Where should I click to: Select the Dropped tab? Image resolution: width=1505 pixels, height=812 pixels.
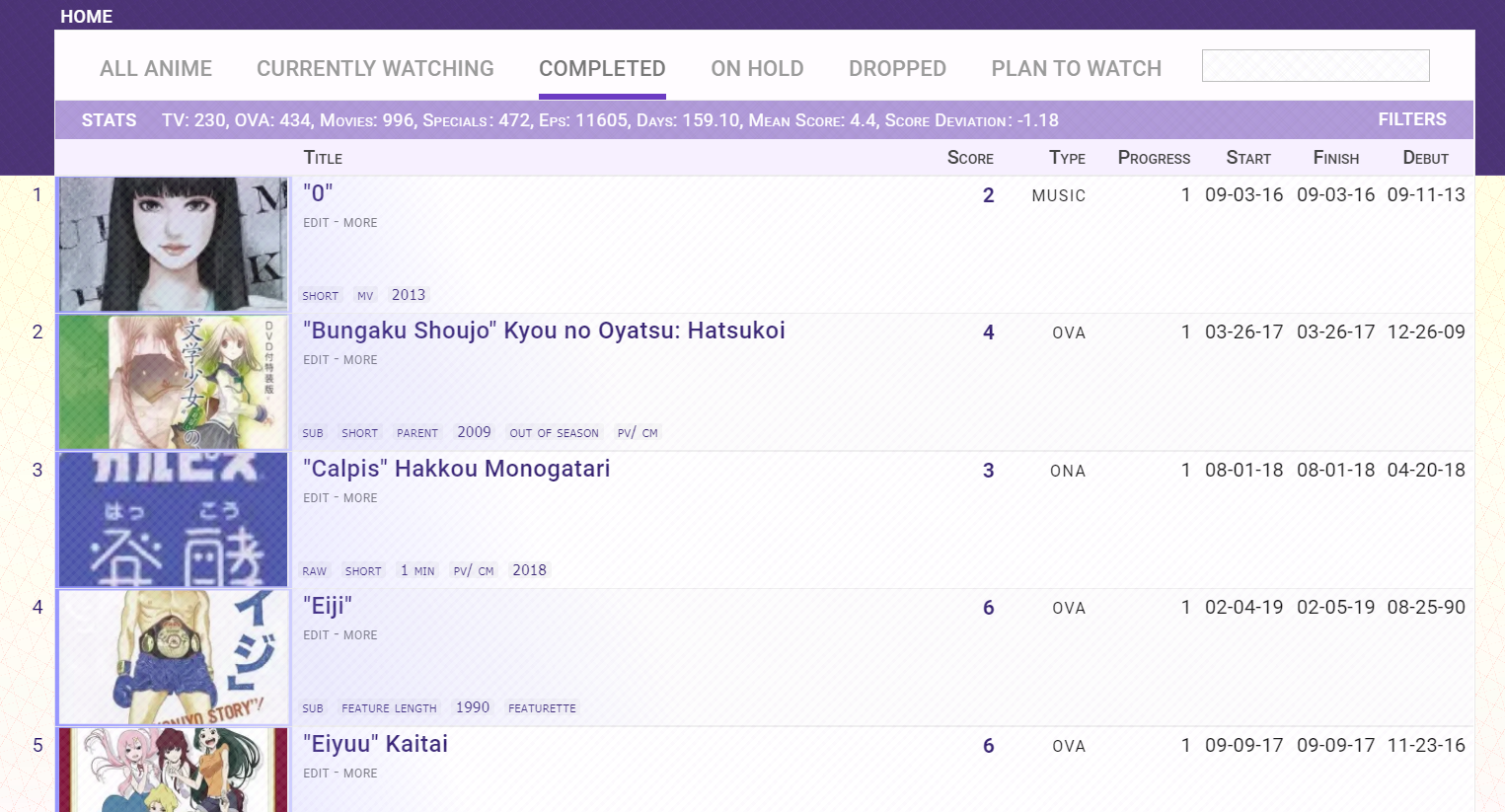(x=897, y=68)
